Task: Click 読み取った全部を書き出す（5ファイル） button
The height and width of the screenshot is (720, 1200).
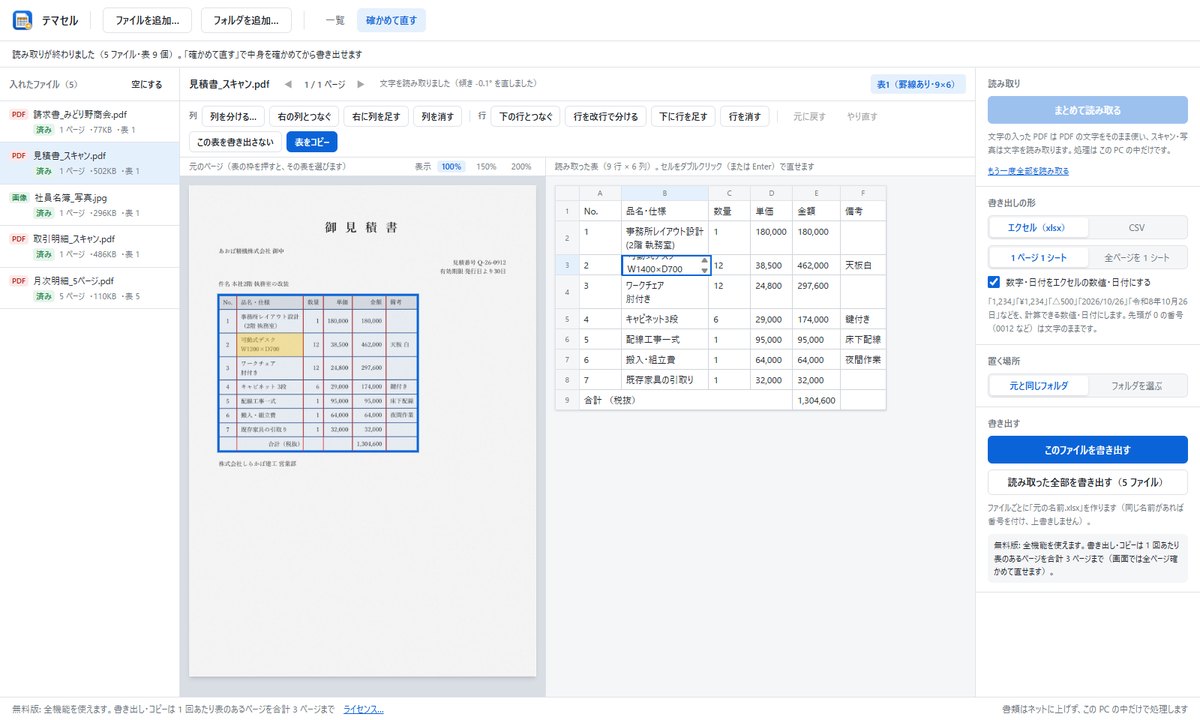Action: click(x=1087, y=482)
